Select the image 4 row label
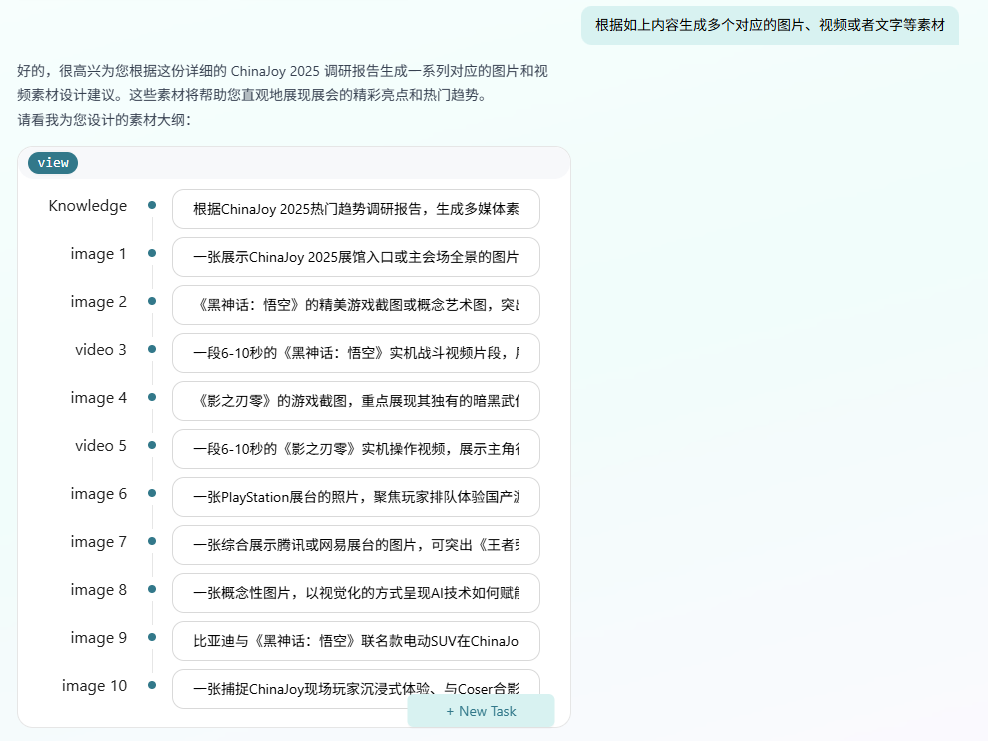The height and width of the screenshot is (741, 988). click(98, 398)
